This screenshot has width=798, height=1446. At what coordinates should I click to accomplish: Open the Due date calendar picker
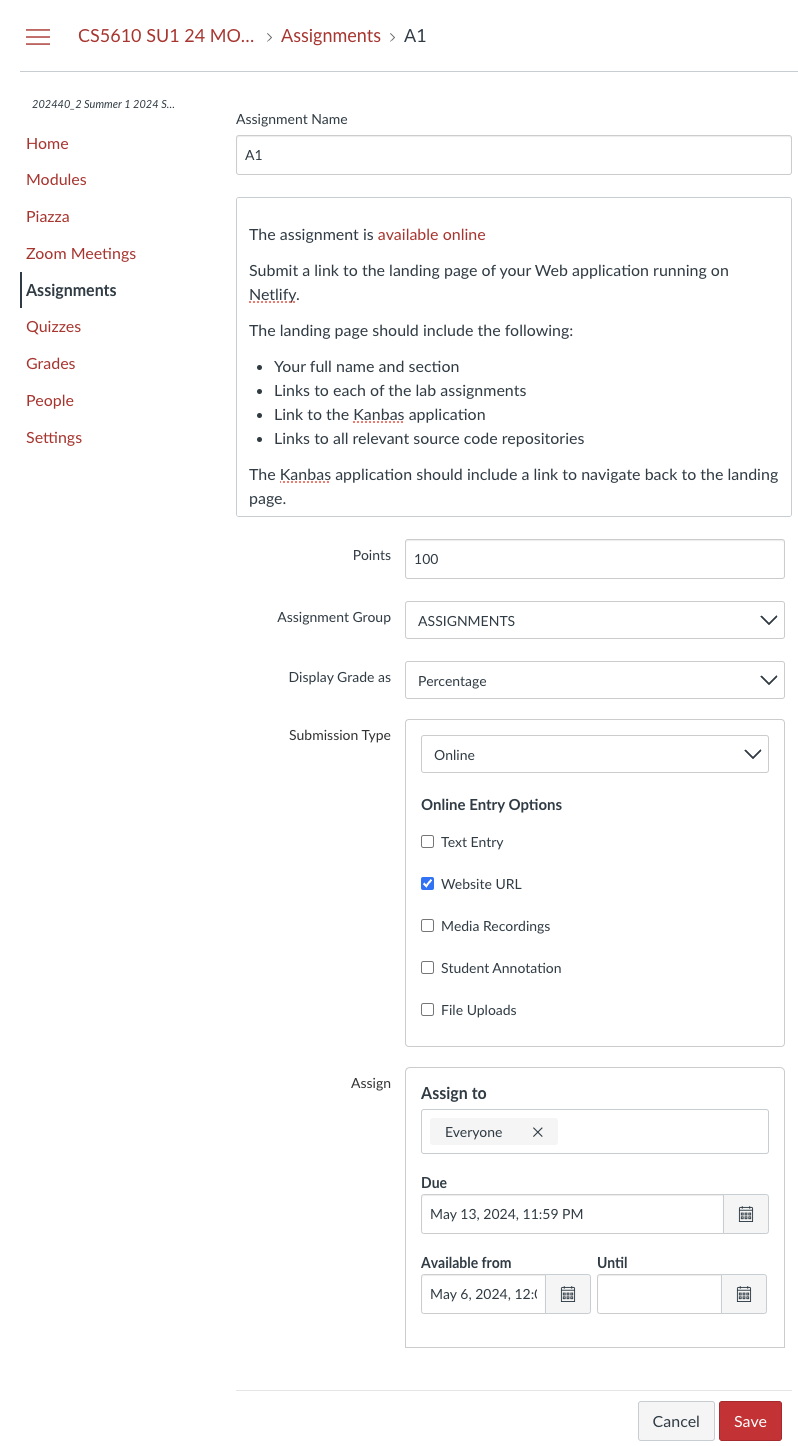click(745, 1214)
